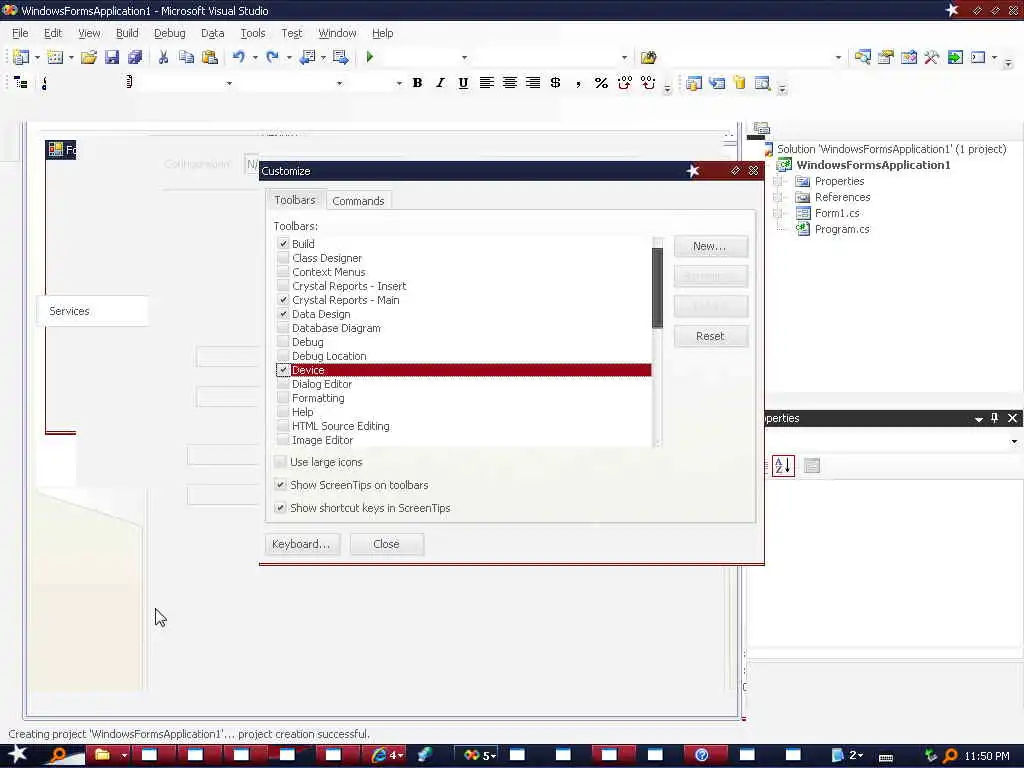
Task: Check the Context Menus toolbar checkbox
Action: (x=283, y=272)
